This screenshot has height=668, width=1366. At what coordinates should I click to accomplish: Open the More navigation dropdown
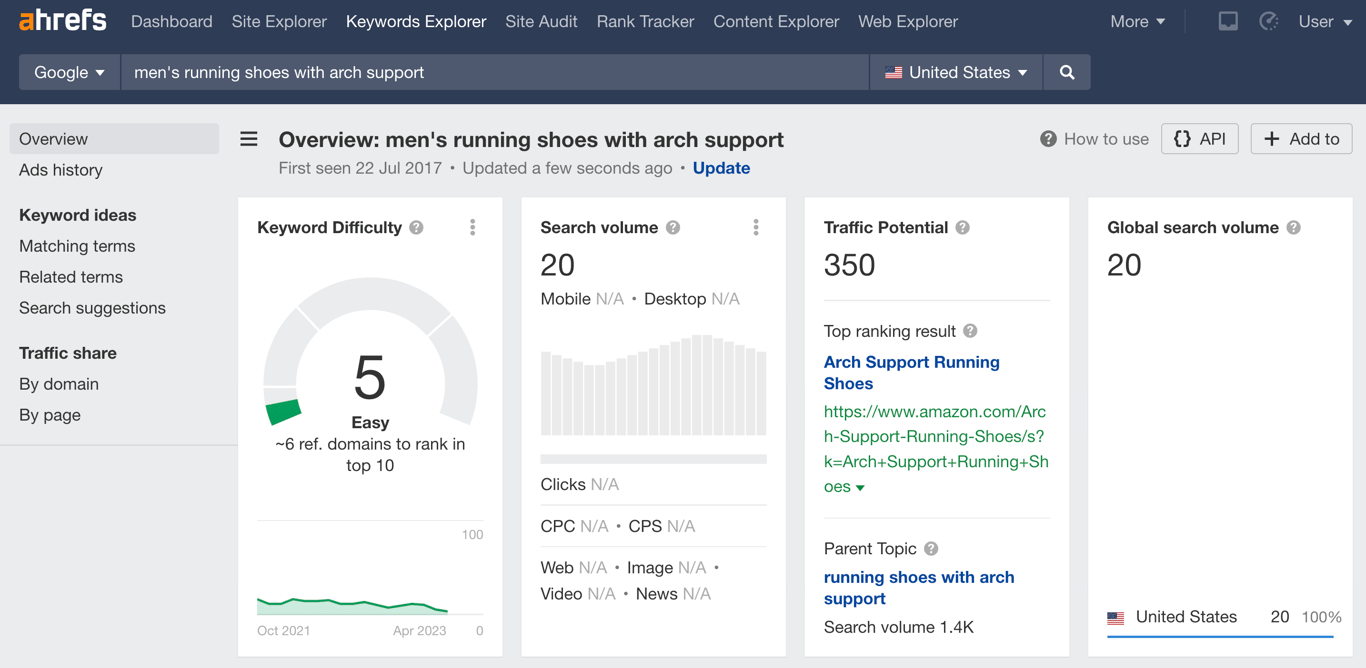coord(1137,21)
